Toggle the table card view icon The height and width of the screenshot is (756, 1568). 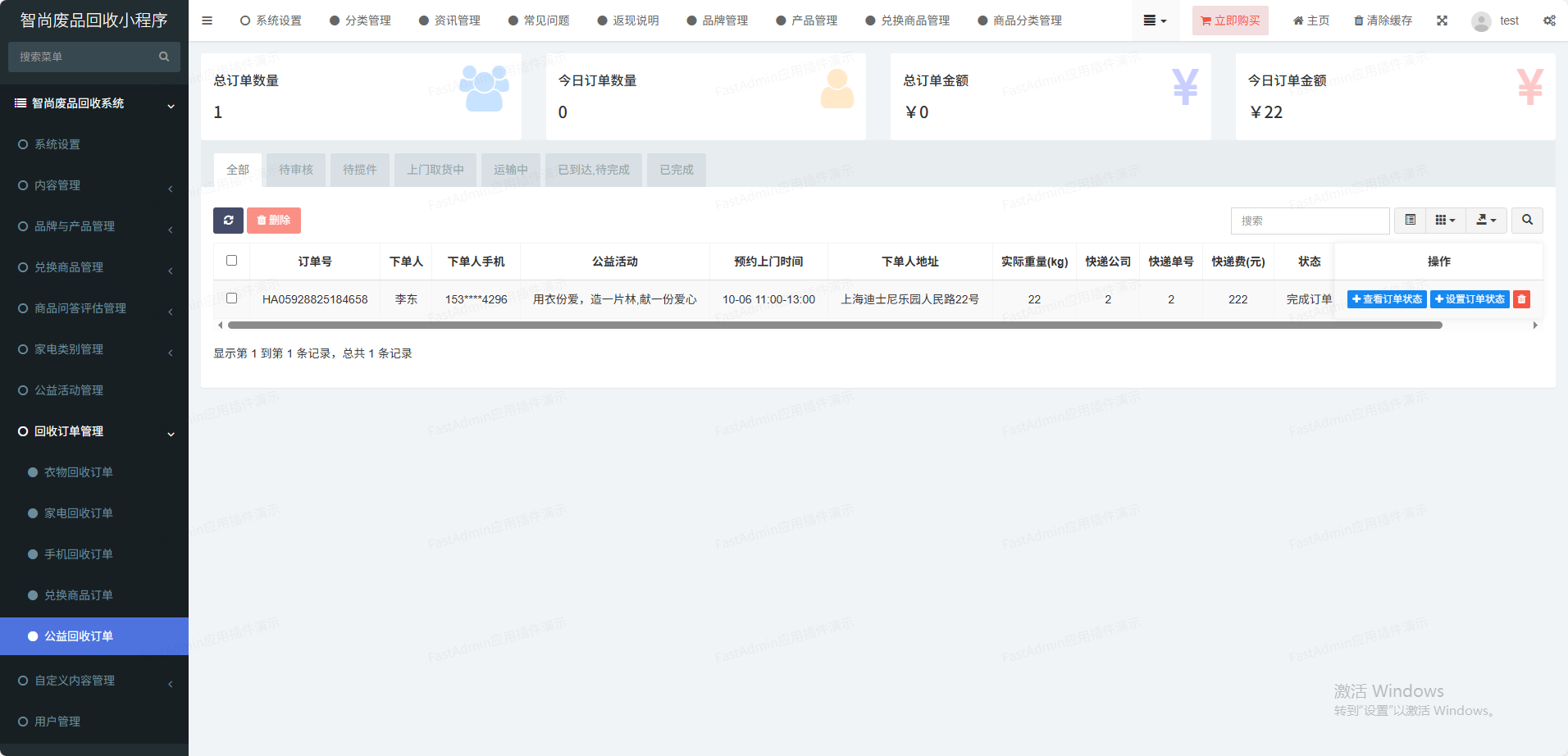[x=1410, y=221]
